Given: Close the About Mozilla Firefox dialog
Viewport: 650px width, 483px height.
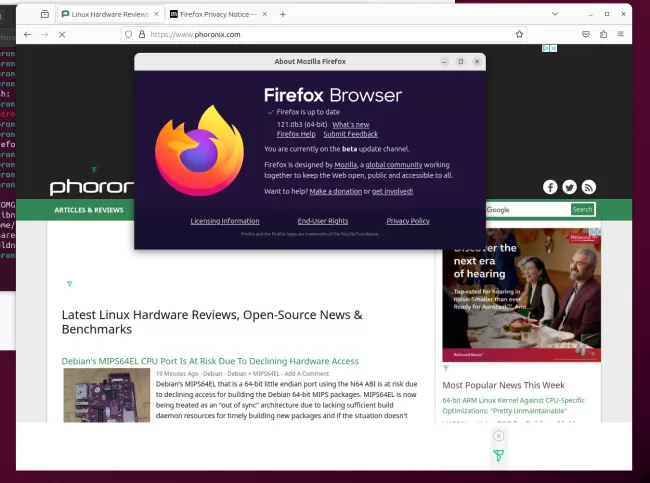Looking at the screenshot, I should point(477,62).
